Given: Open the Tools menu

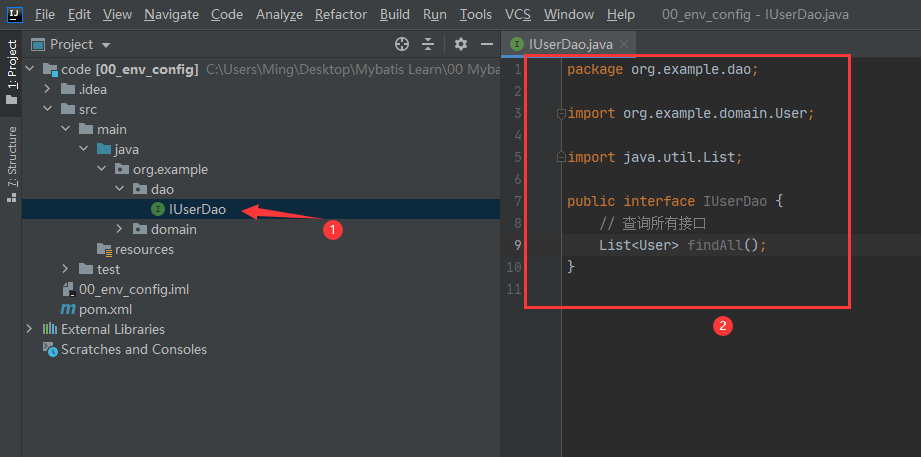Looking at the screenshot, I should pos(476,14).
